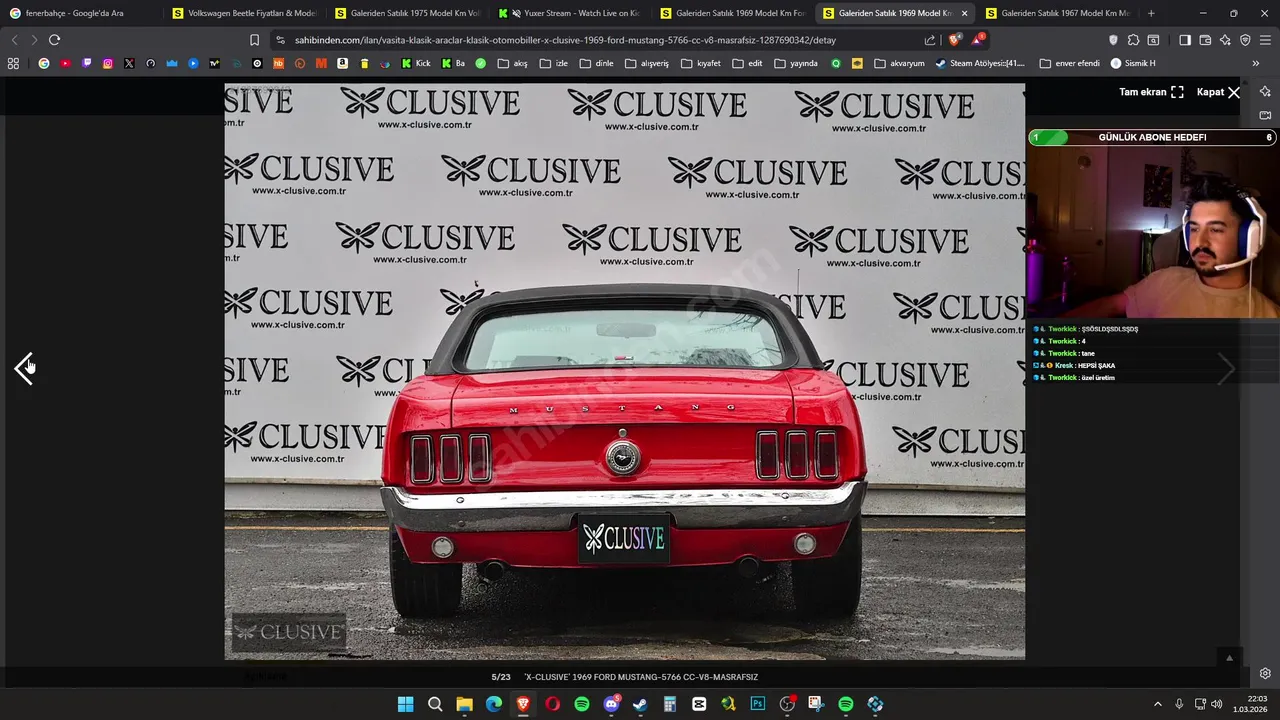Open the alışveriş bookmarks folder

click(x=647, y=63)
